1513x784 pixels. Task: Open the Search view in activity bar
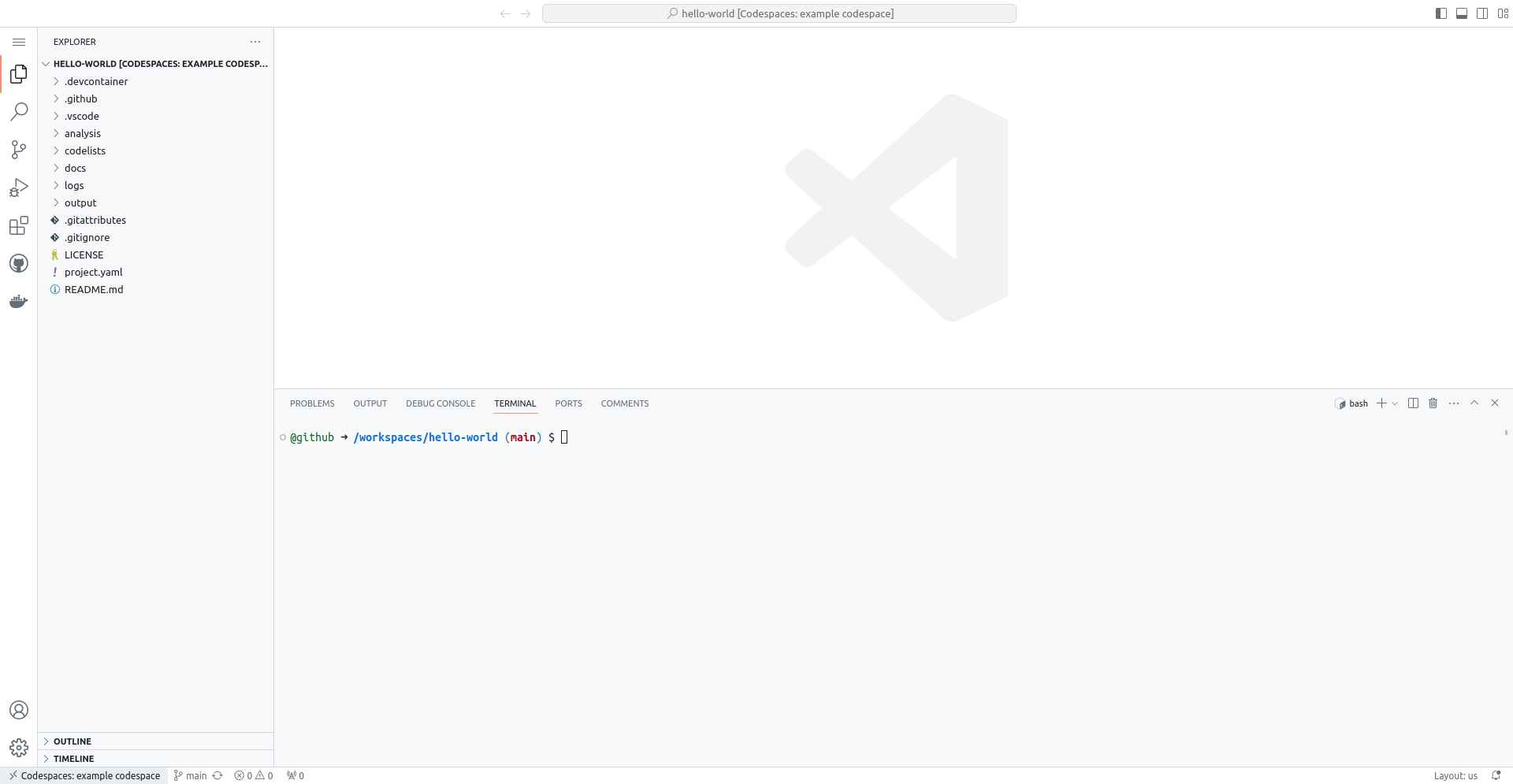(x=19, y=112)
